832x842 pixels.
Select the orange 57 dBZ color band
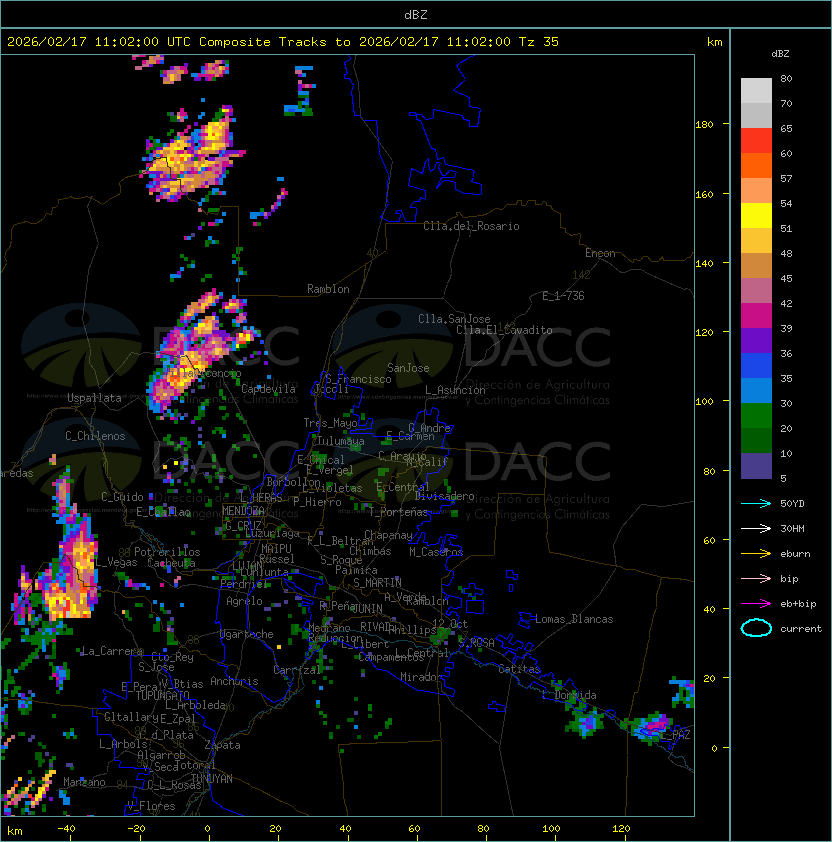point(756,166)
